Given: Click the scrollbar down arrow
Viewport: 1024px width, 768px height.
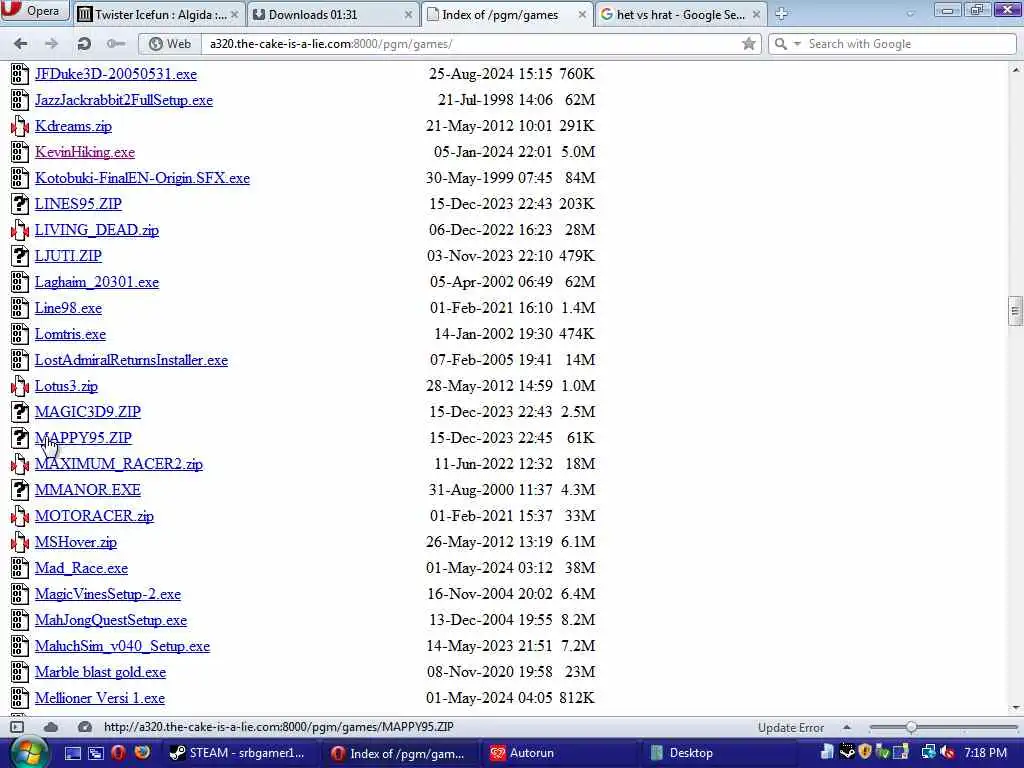Looking at the screenshot, I should pyautogui.click(x=1016, y=708).
